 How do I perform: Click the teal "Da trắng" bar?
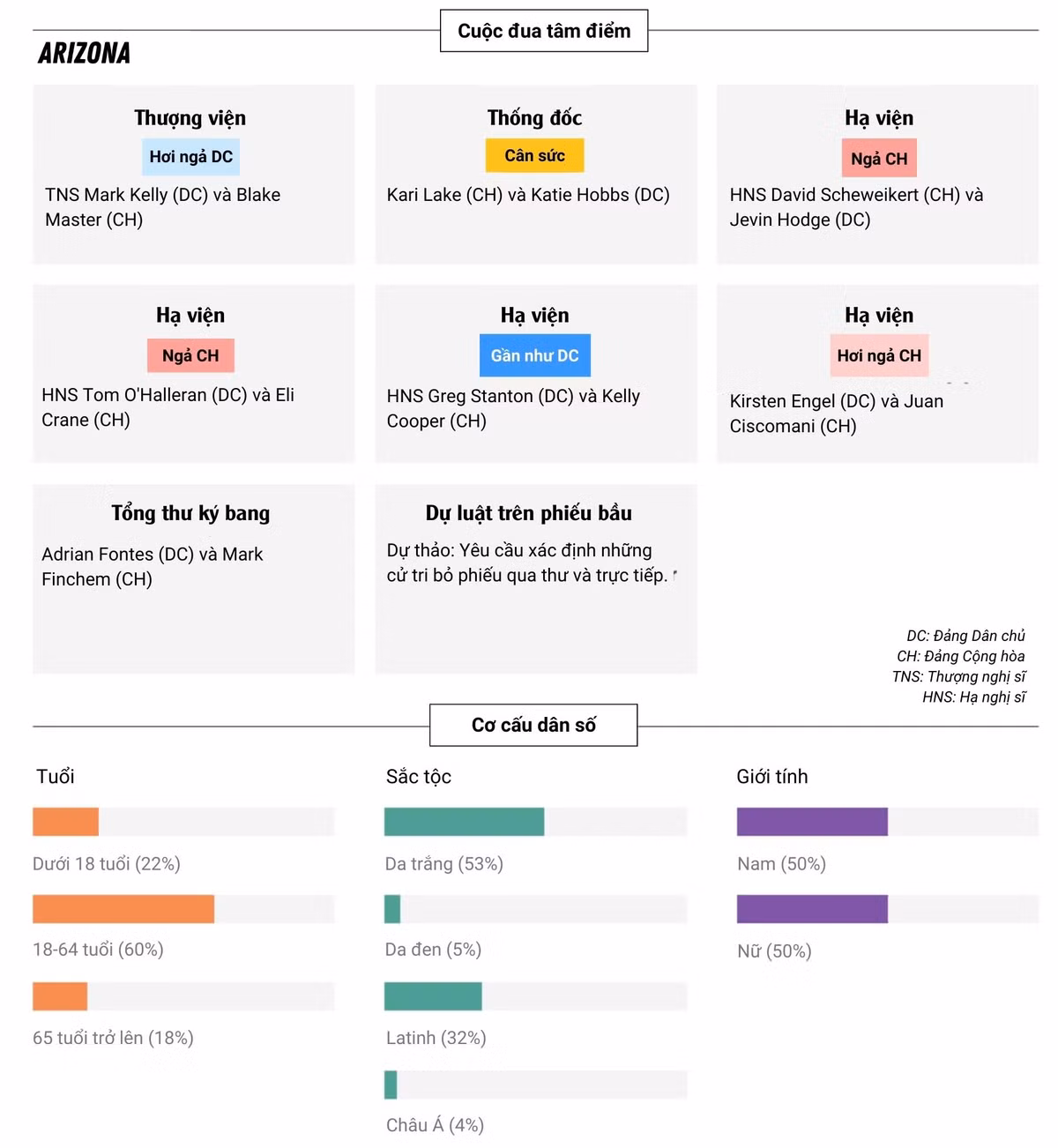(464, 822)
